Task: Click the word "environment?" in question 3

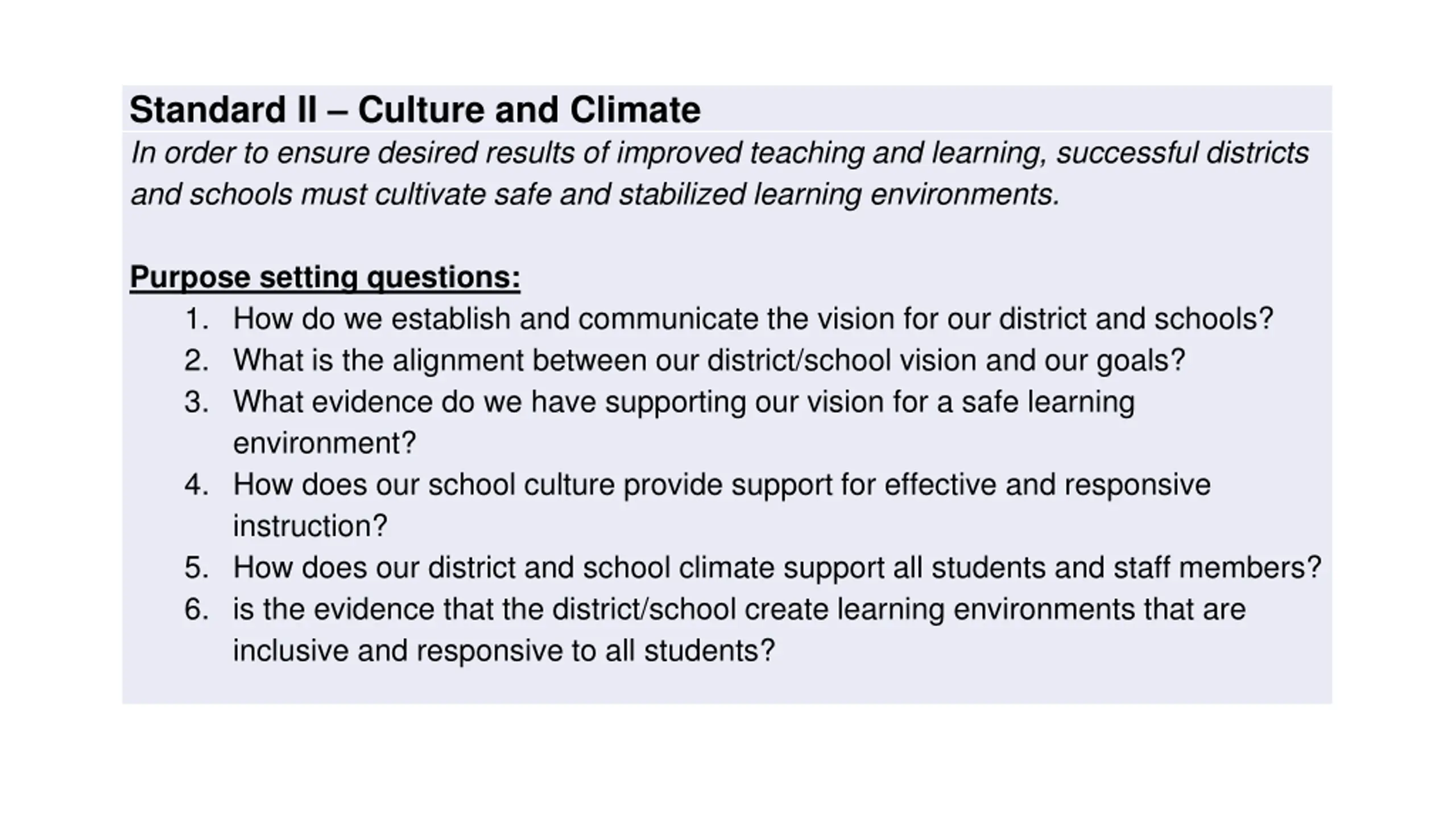Action: pos(324,443)
